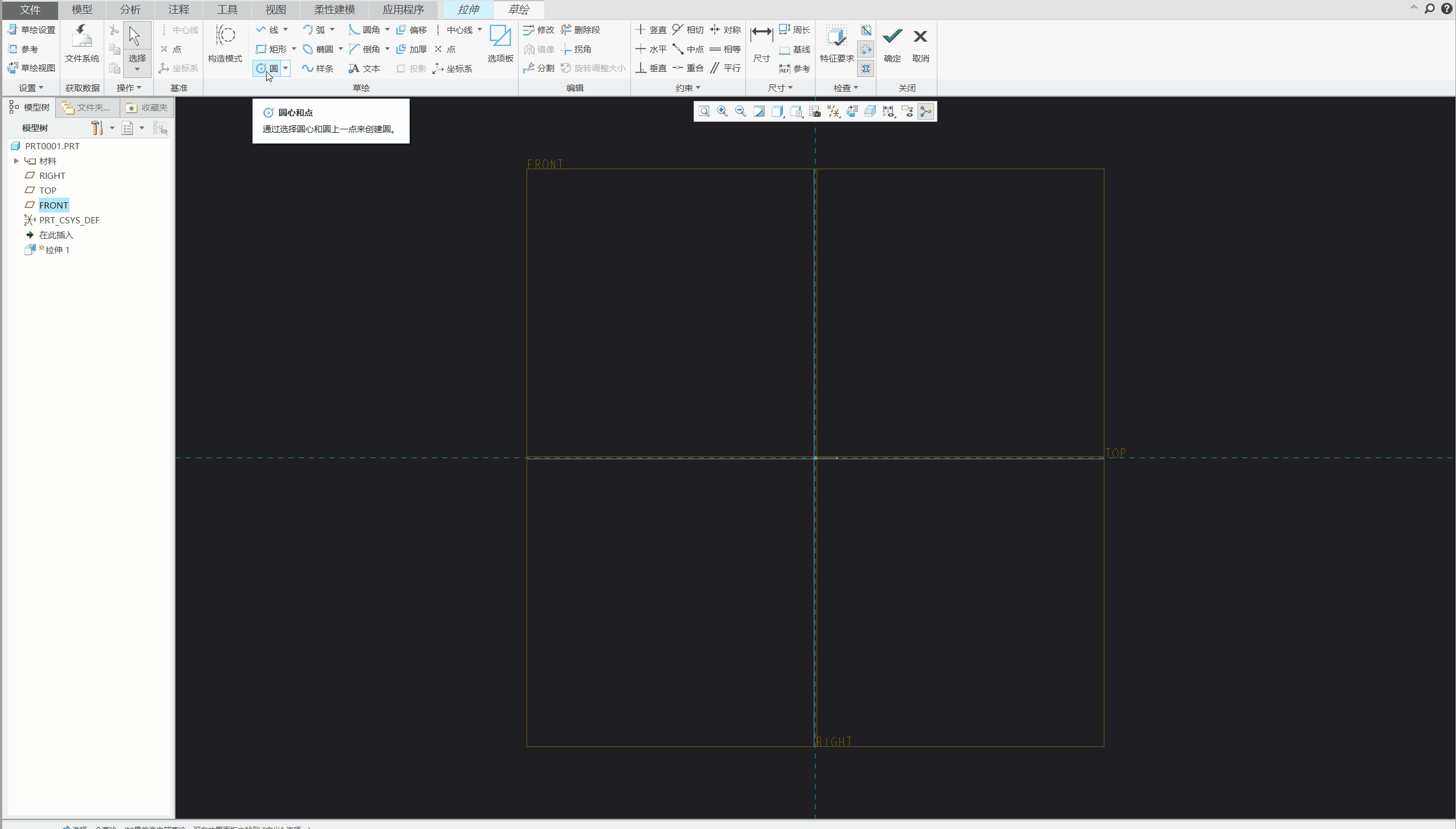Select the 矩形 rectangle sketch tool
The height and width of the screenshot is (829, 1456).
pos(272,49)
